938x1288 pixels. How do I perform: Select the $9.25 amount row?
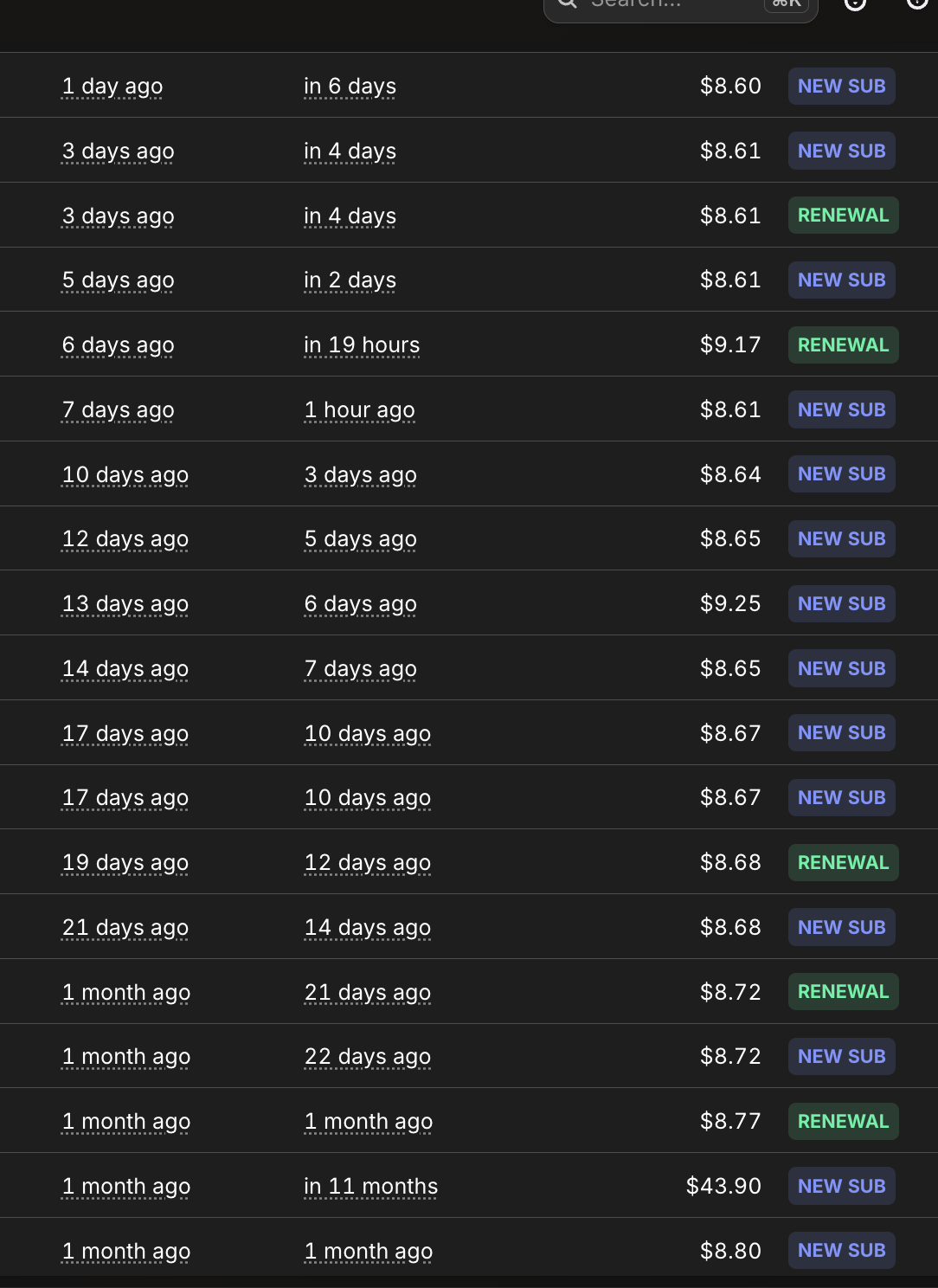click(x=469, y=603)
